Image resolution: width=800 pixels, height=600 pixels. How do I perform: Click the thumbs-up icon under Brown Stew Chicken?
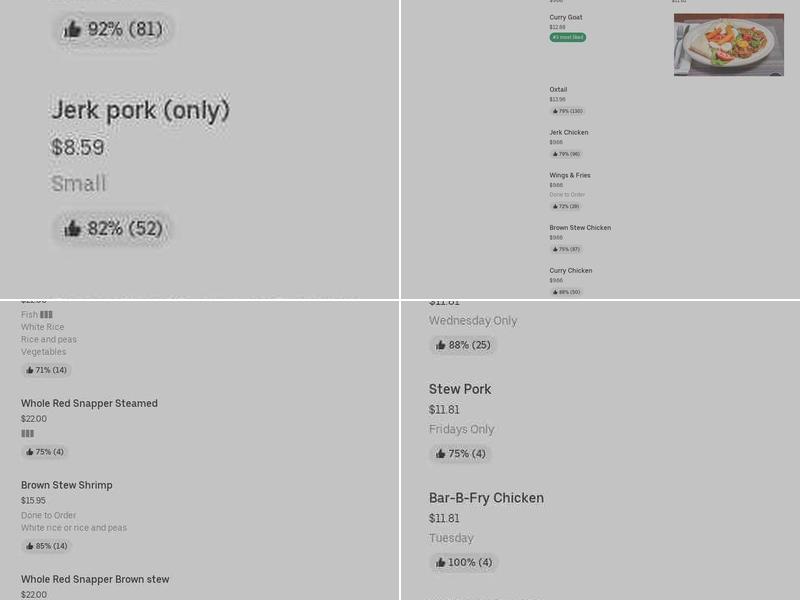point(556,249)
